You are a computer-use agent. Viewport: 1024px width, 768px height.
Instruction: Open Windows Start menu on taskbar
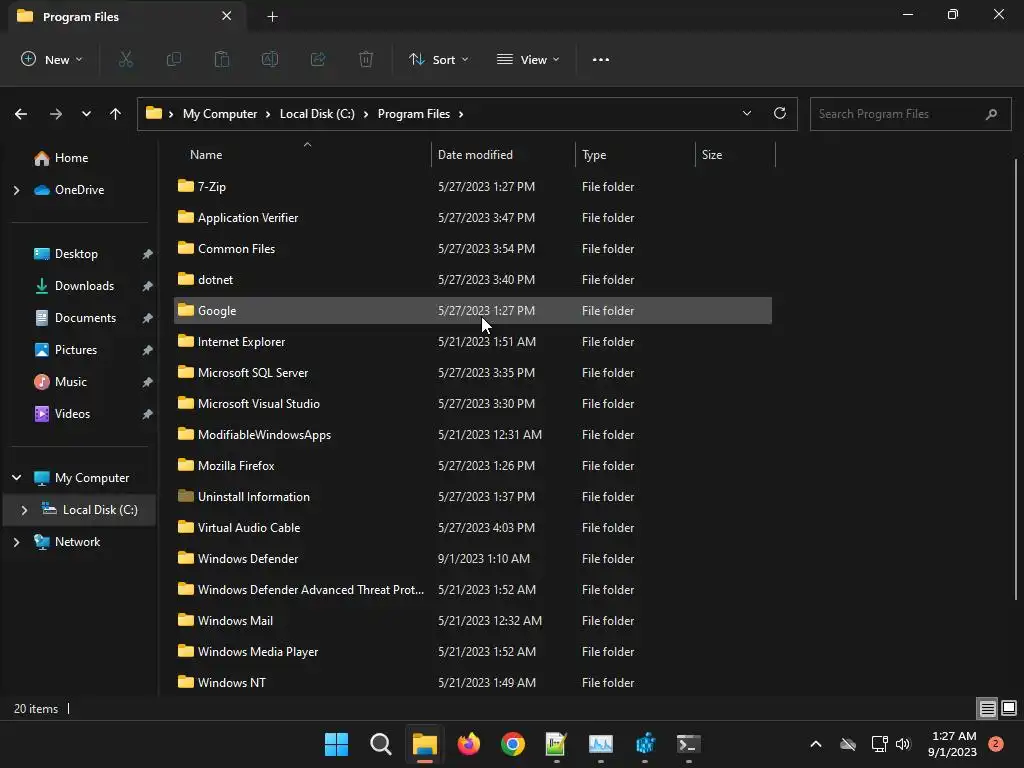coord(336,744)
